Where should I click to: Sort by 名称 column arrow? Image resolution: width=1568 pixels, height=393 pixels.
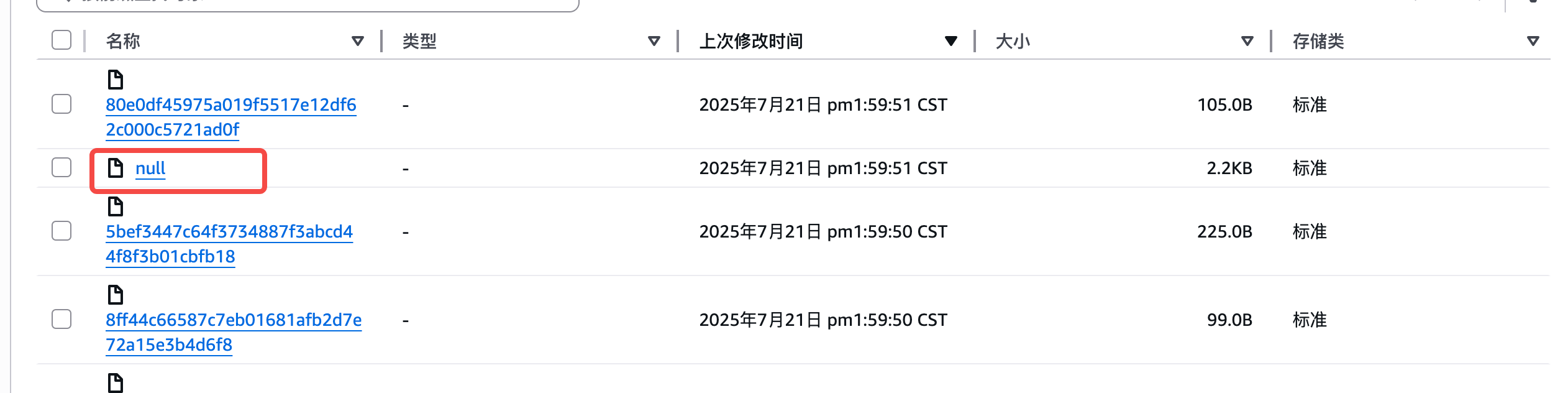357,41
